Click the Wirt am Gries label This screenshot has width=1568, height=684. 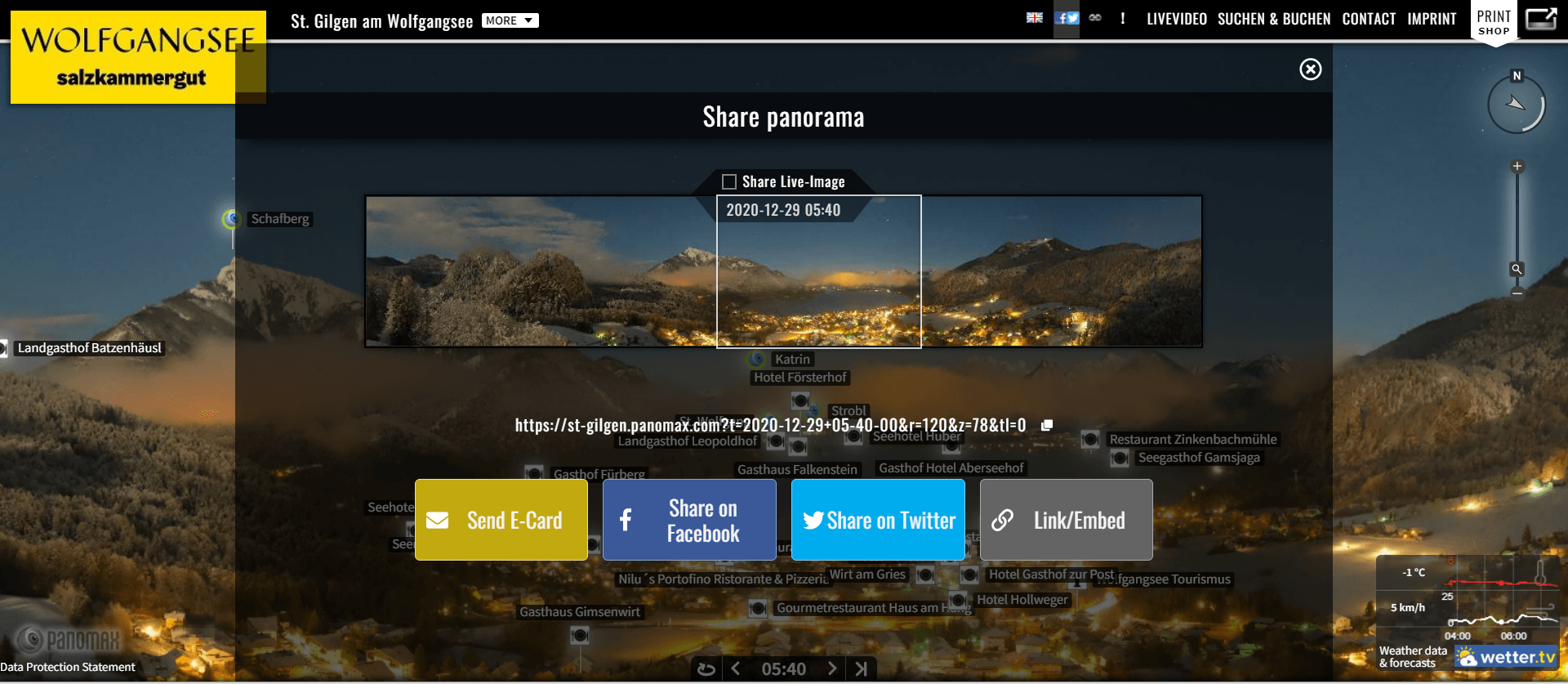coord(868,574)
